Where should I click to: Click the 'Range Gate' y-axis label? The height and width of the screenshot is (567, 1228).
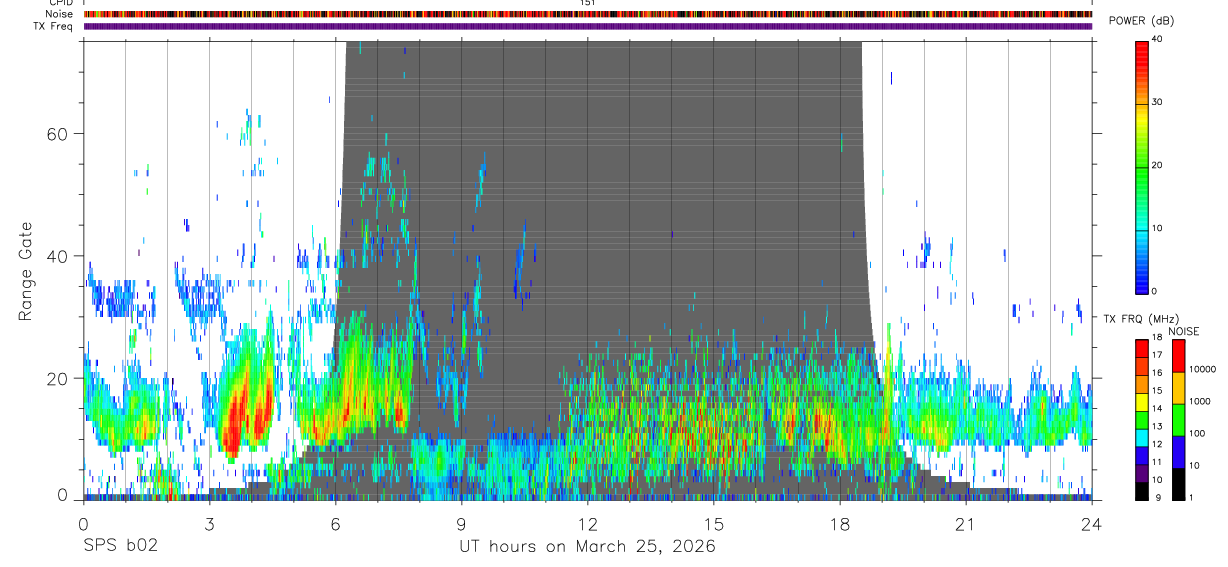tap(27, 271)
